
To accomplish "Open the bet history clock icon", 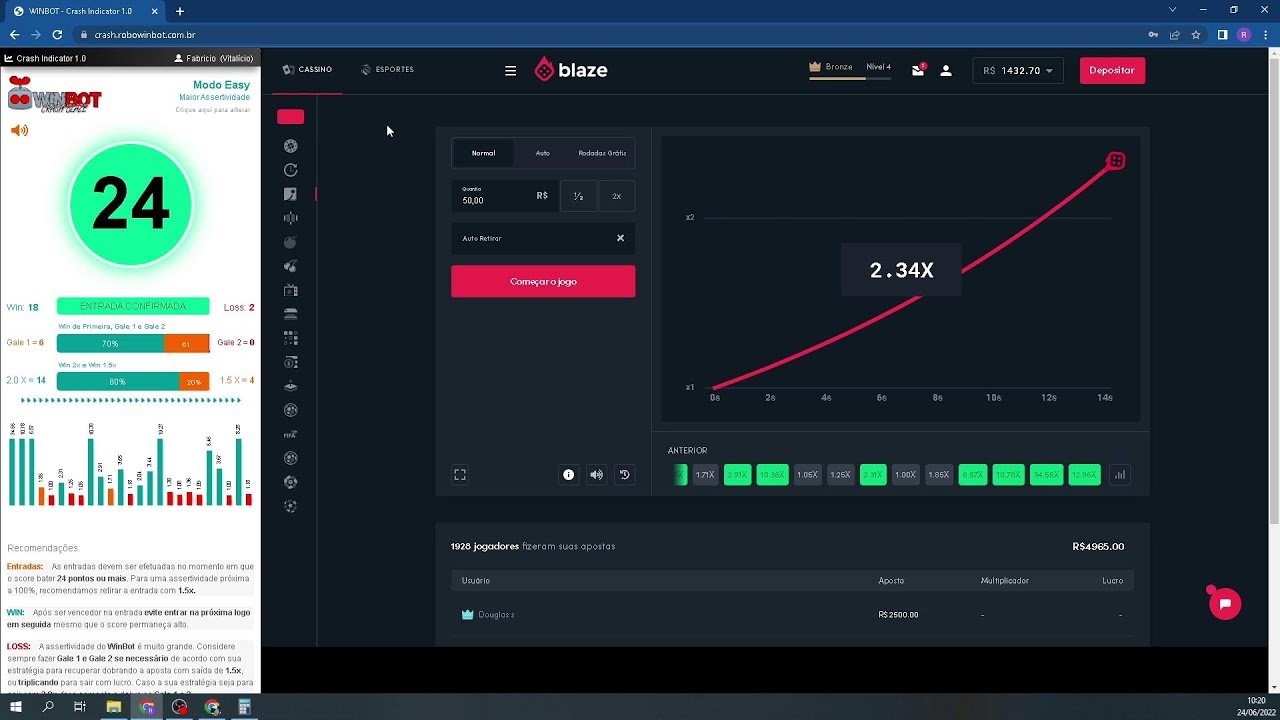I will click(624, 475).
